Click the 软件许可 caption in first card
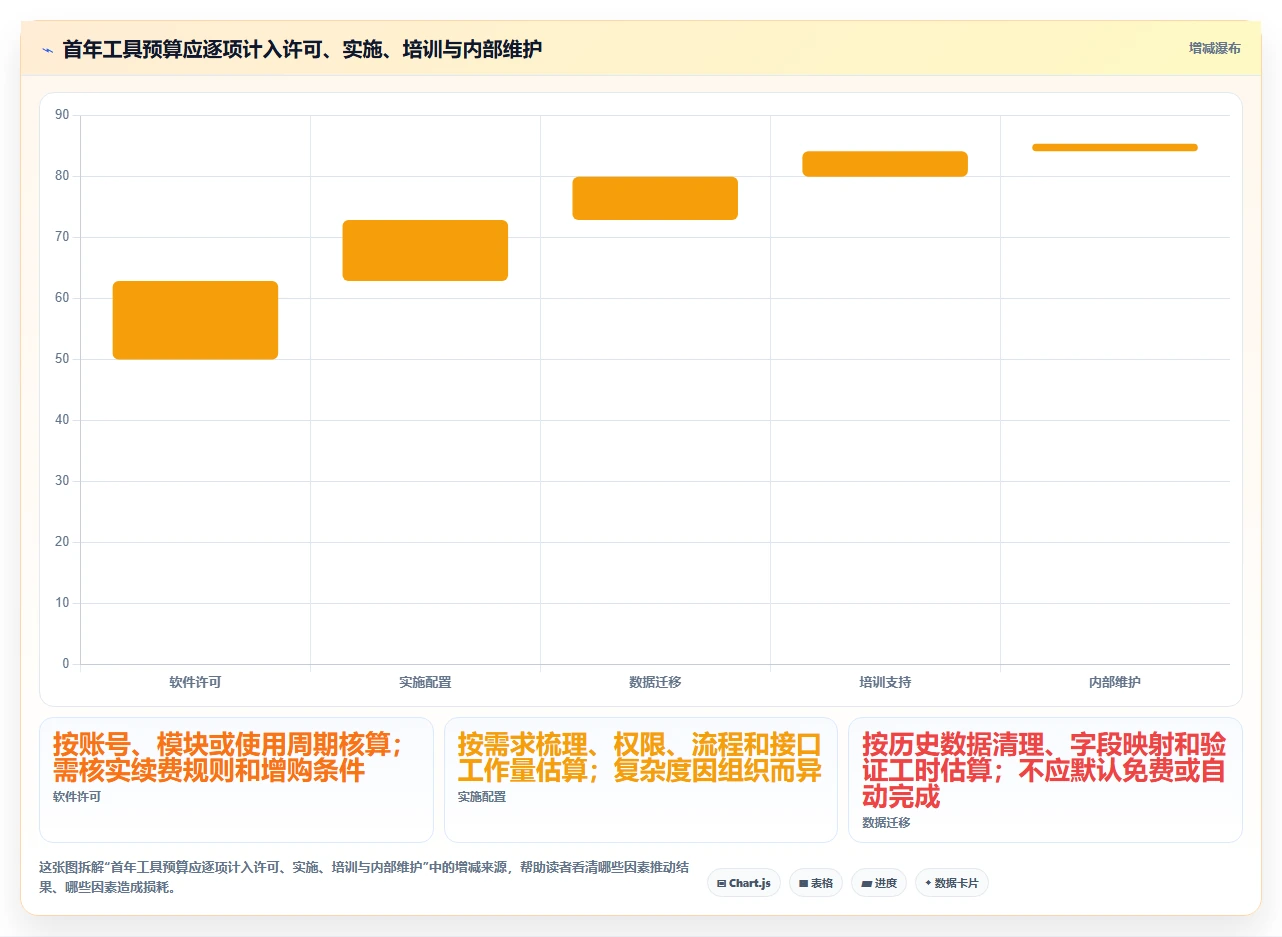The width and height of the screenshot is (1282, 937). [x=77, y=797]
